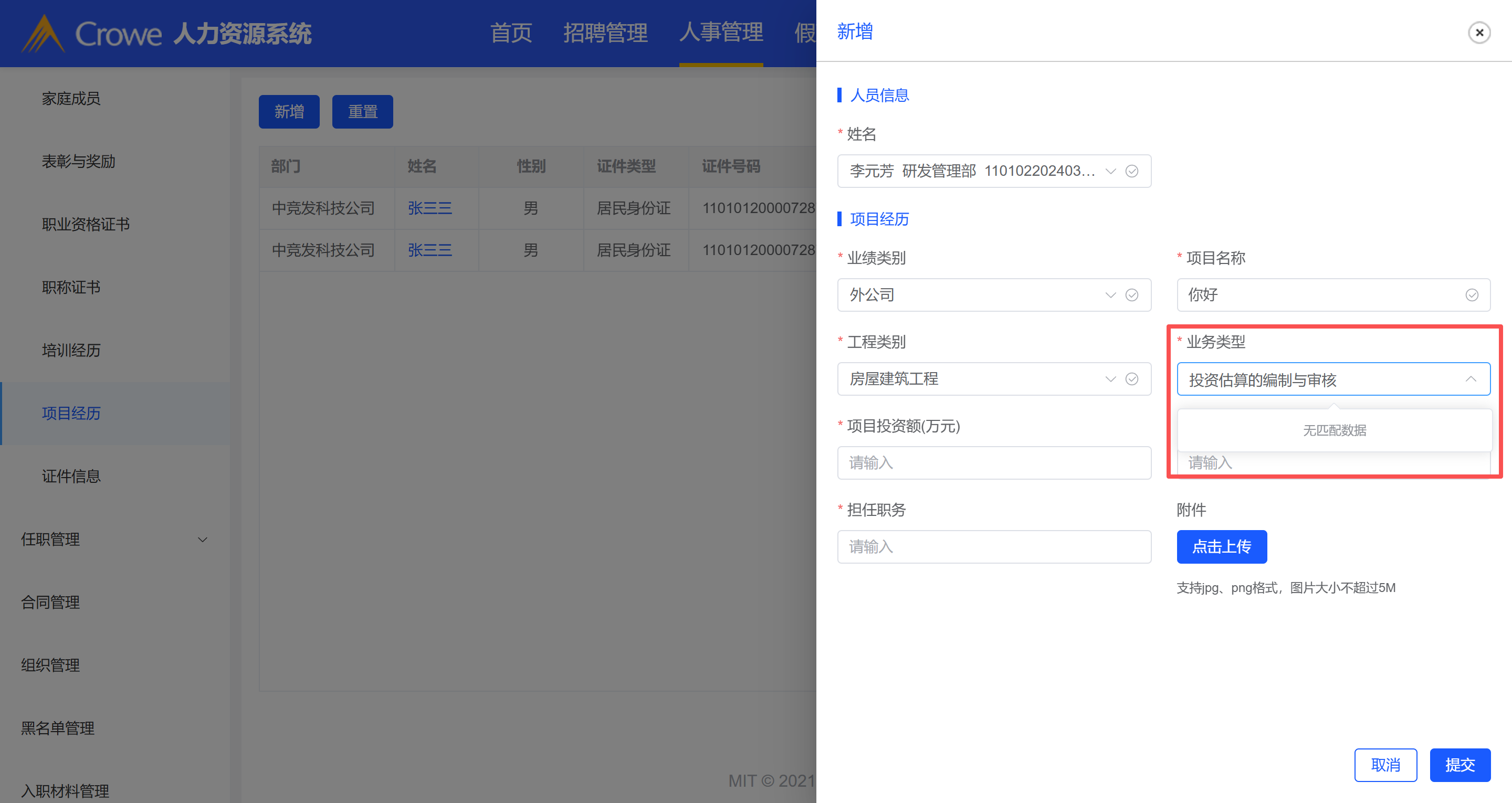This screenshot has width=1512, height=803.
Task: Click the 取消 button
Action: (1385, 764)
